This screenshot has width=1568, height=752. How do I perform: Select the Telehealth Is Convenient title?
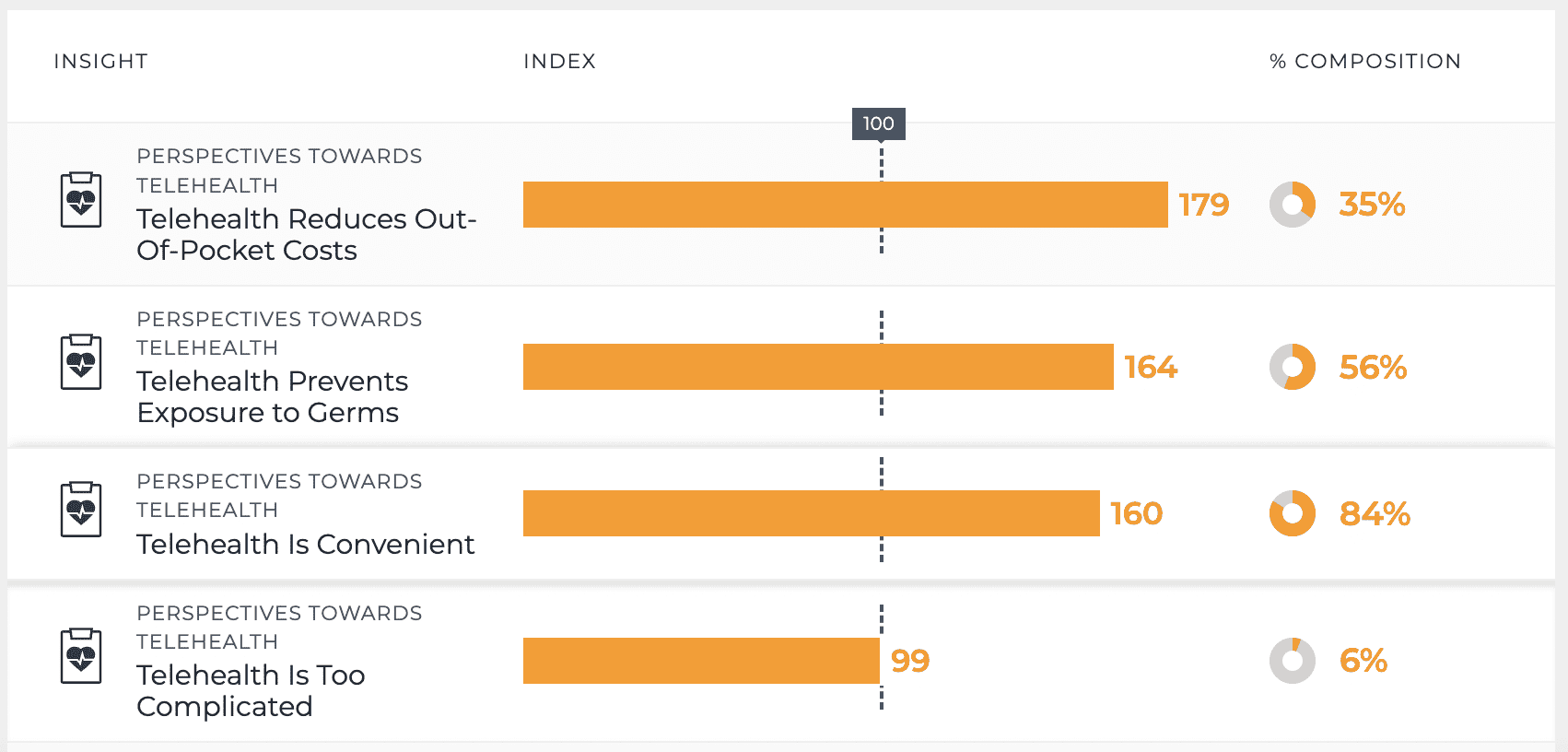[x=305, y=544]
